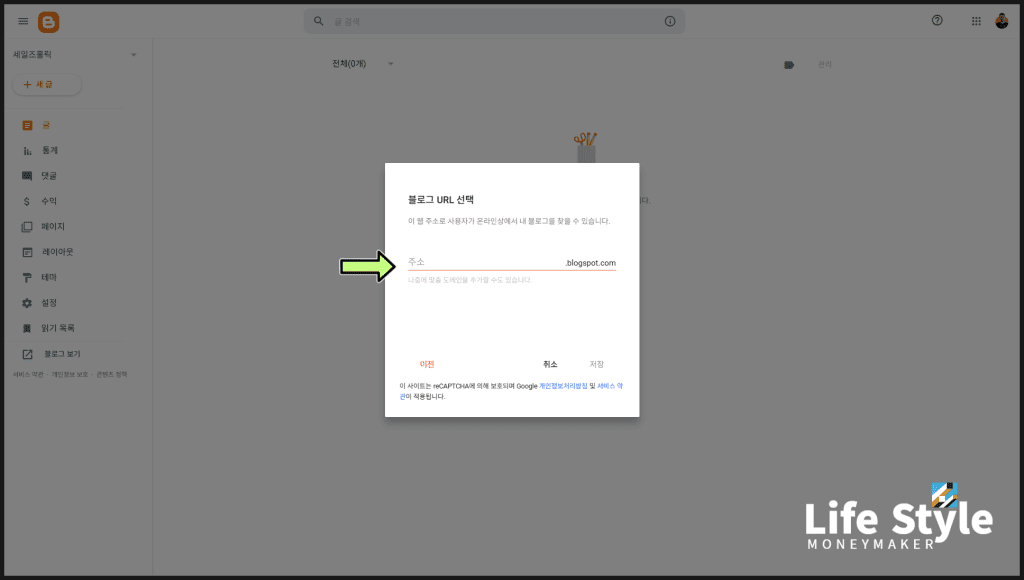
Task: Open the hamburger navigation menu
Action: click(x=22, y=20)
